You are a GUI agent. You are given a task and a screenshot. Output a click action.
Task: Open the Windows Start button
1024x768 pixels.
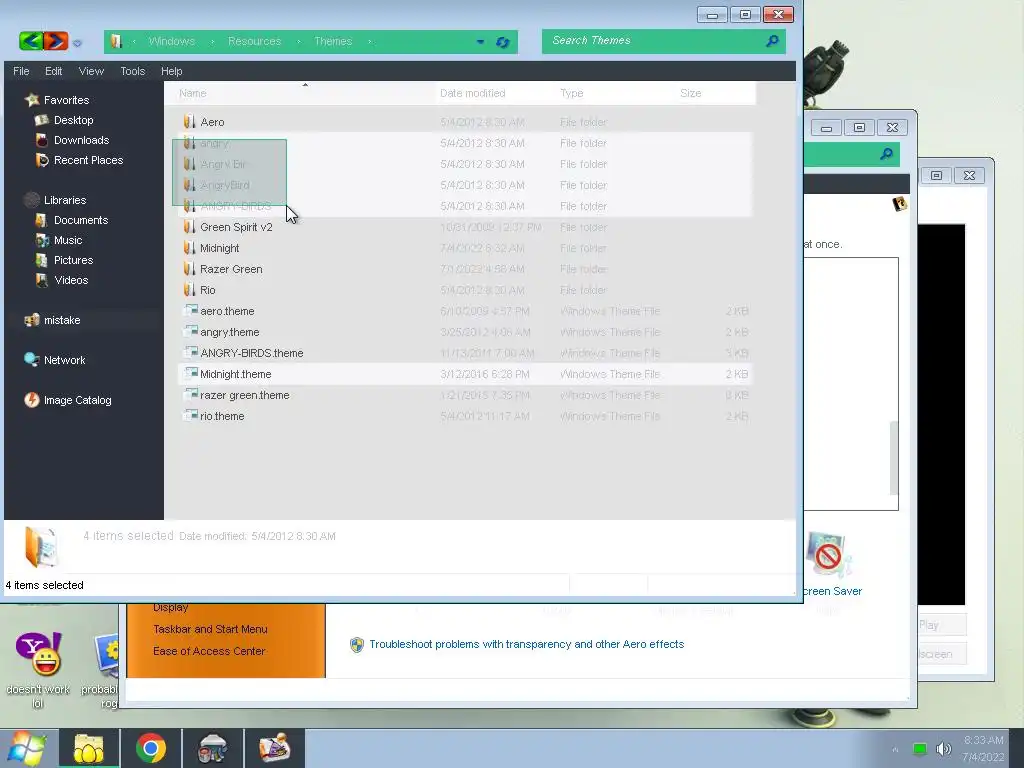(26, 748)
